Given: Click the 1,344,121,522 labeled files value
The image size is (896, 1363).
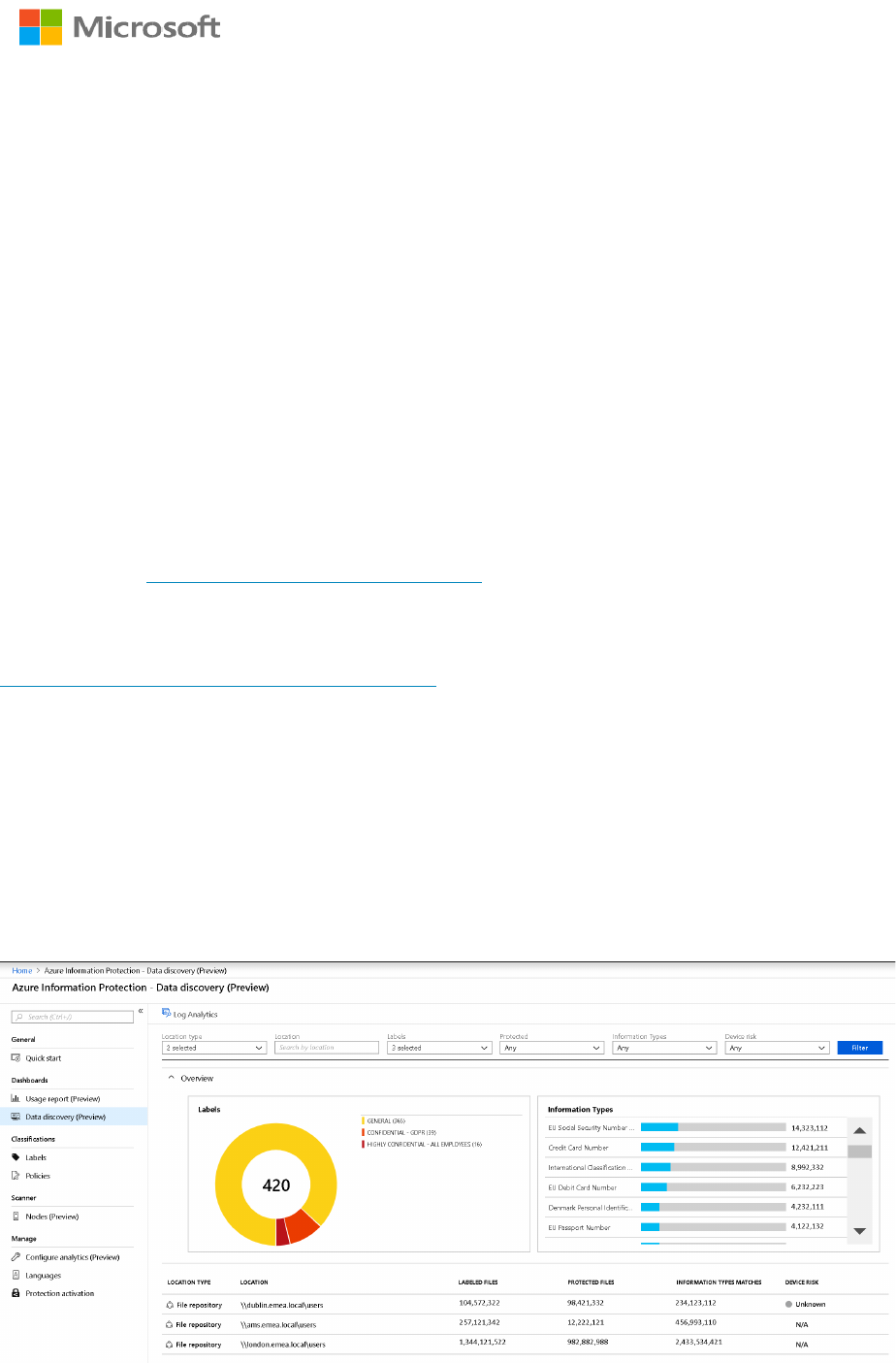Looking at the screenshot, I should pyautogui.click(x=482, y=1345).
